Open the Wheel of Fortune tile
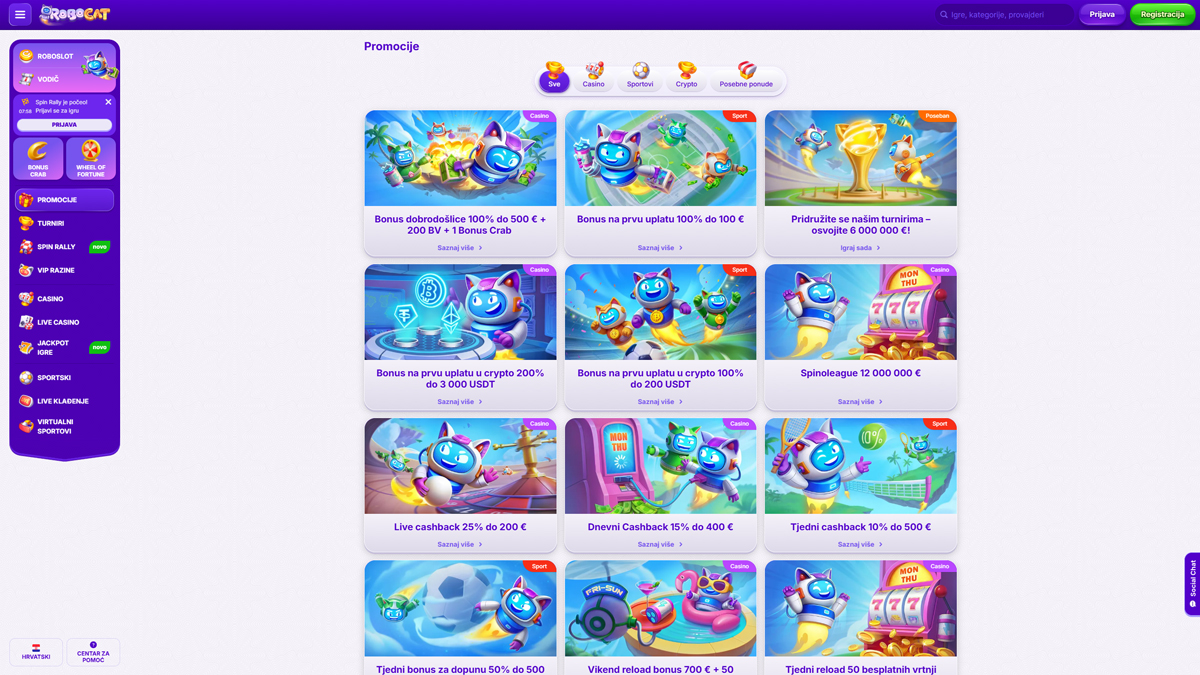1200x675 pixels. pos(91,159)
